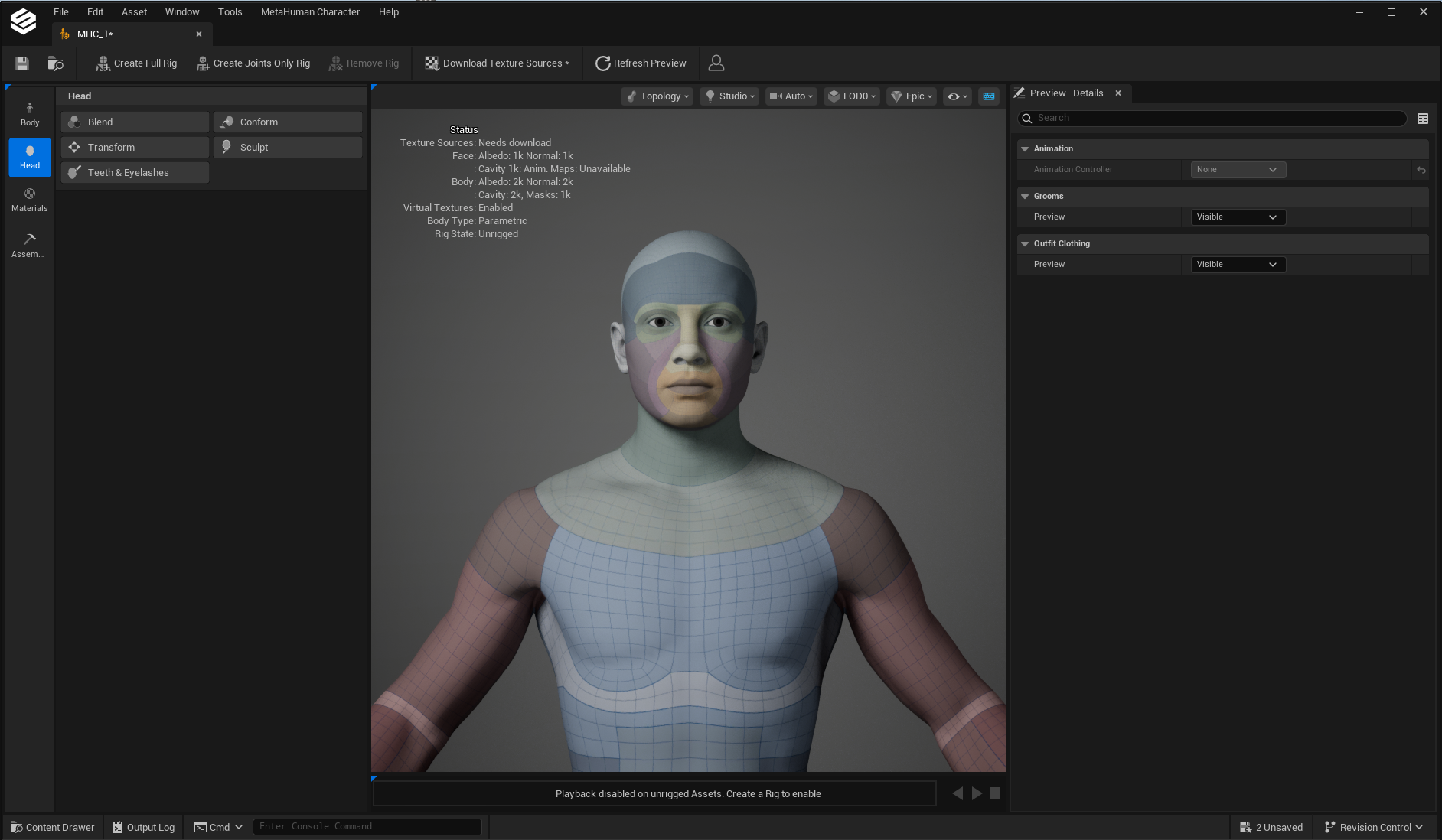The image size is (1442, 840).
Task: Click the stop playback button
Action: [x=995, y=793]
